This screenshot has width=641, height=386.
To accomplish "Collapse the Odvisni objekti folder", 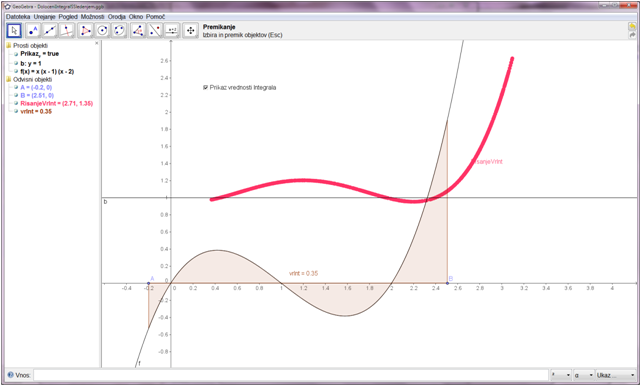I will coord(9,79).
